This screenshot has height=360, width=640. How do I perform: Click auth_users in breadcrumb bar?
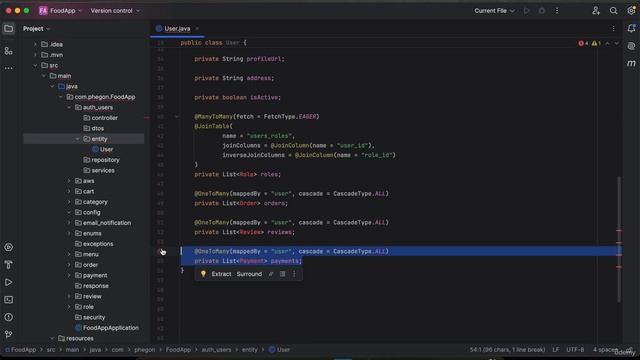(x=216, y=350)
